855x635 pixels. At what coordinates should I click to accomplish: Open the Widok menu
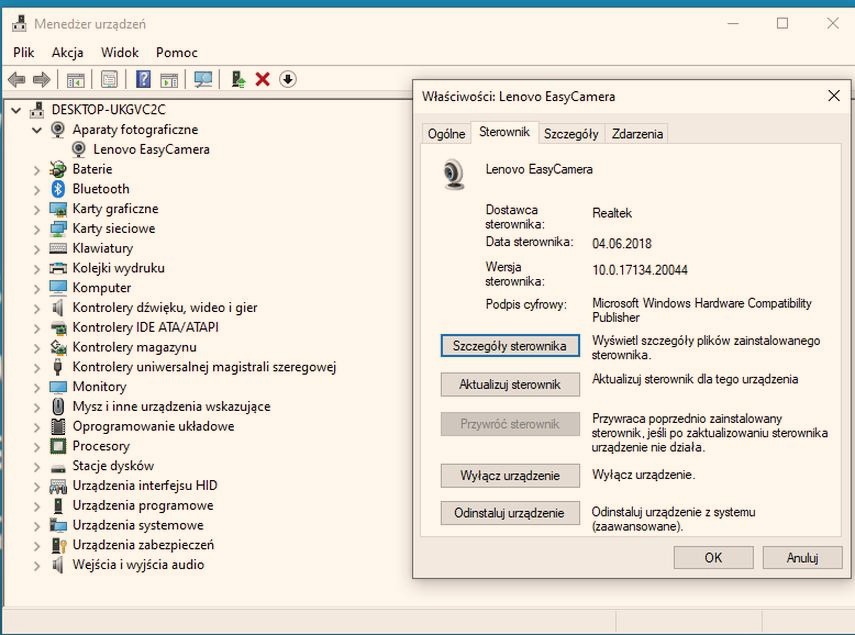click(x=119, y=52)
